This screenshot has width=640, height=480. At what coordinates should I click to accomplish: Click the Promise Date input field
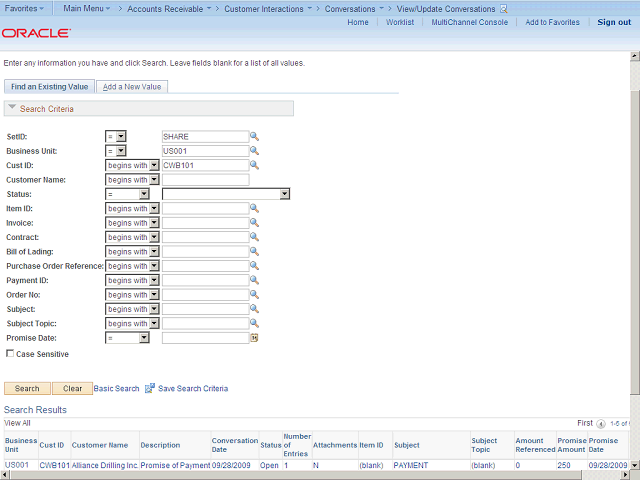tap(205, 338)
